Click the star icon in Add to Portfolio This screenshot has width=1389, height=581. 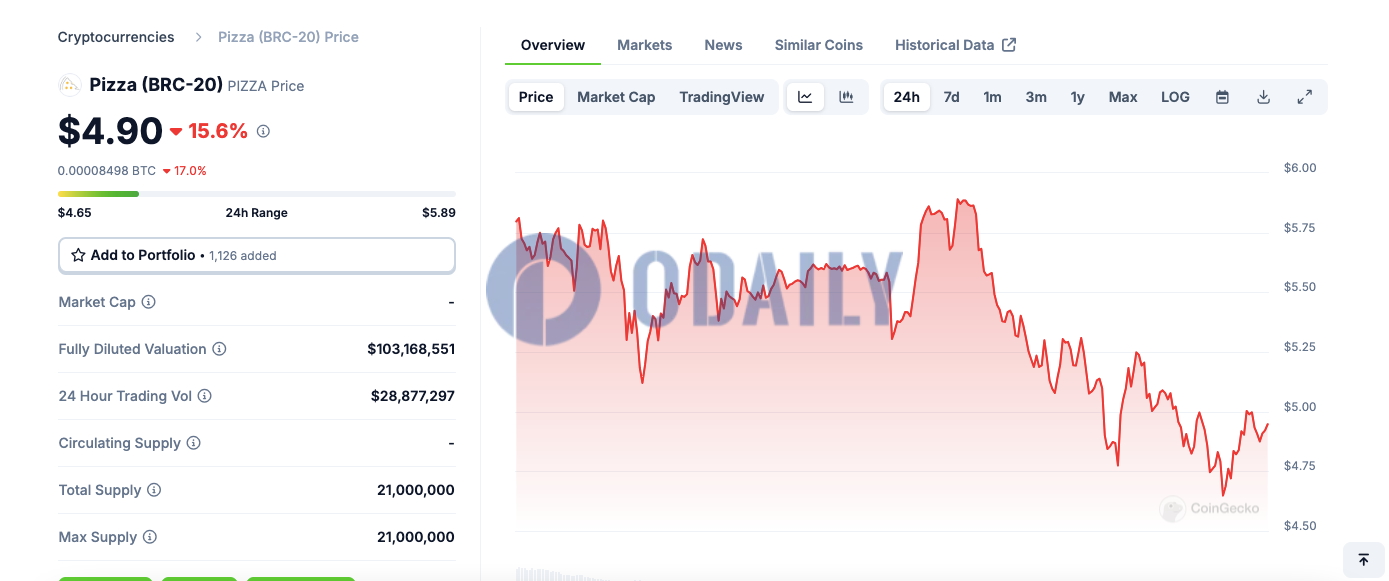(78, 255)
